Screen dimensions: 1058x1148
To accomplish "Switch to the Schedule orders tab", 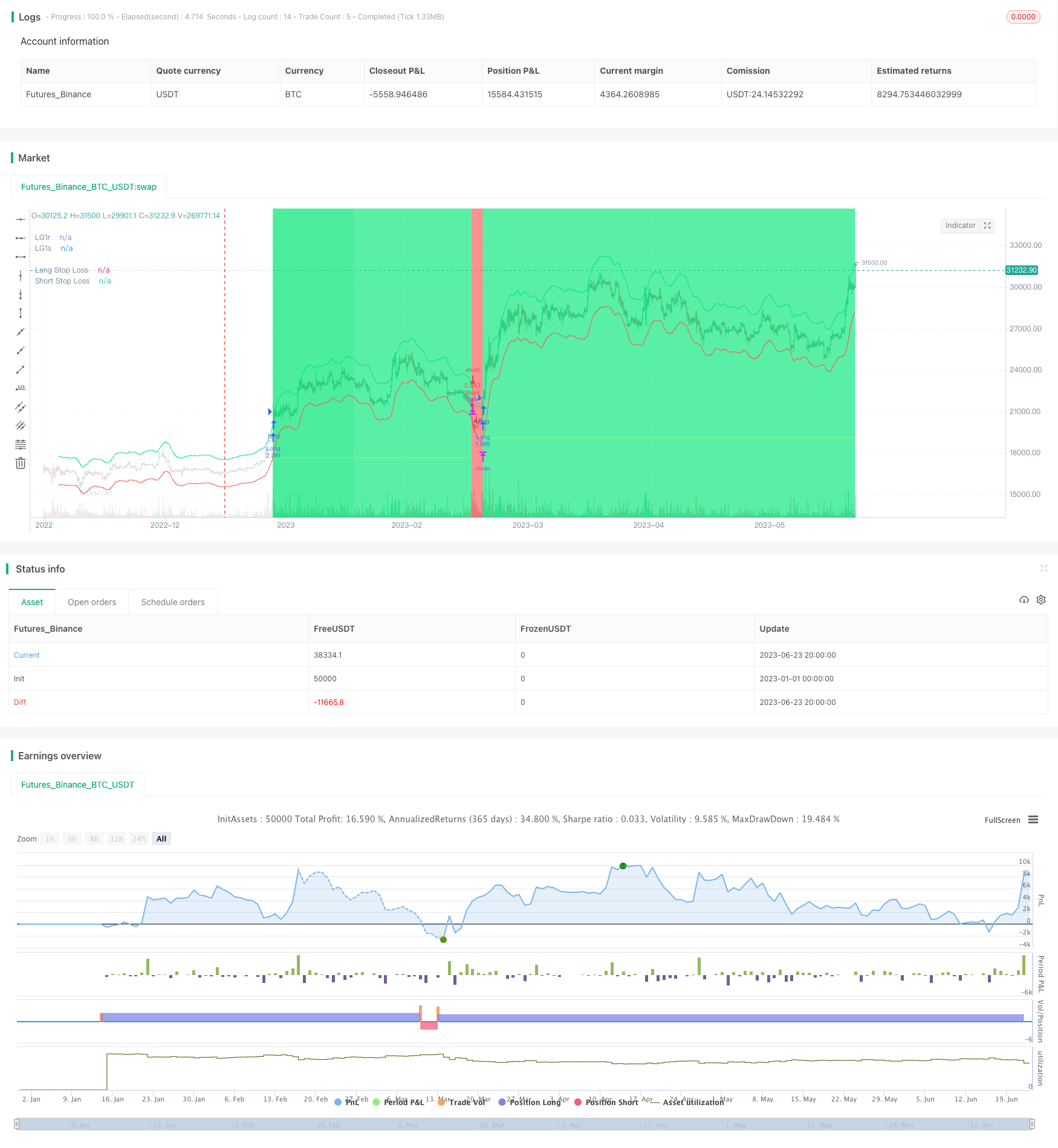I will [173, 602].
